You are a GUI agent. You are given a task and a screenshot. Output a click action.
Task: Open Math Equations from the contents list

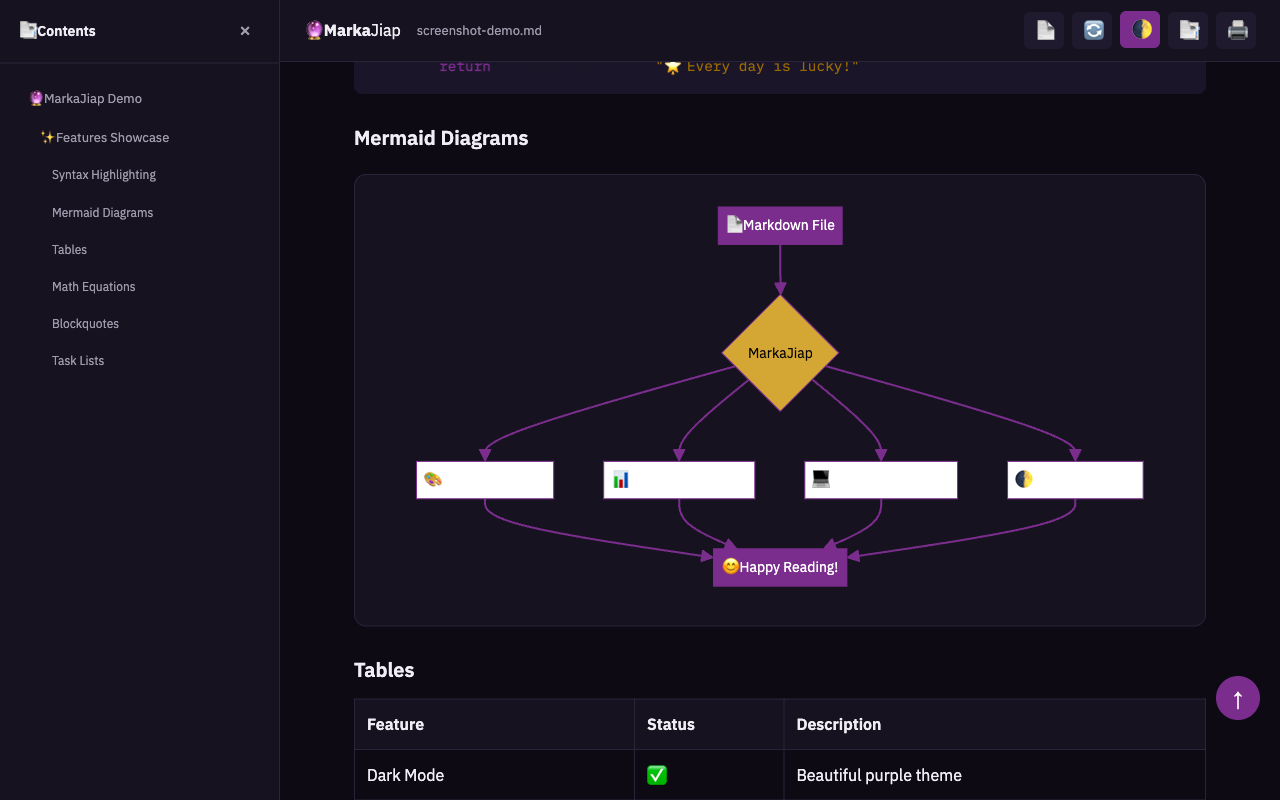click(93, 287)
